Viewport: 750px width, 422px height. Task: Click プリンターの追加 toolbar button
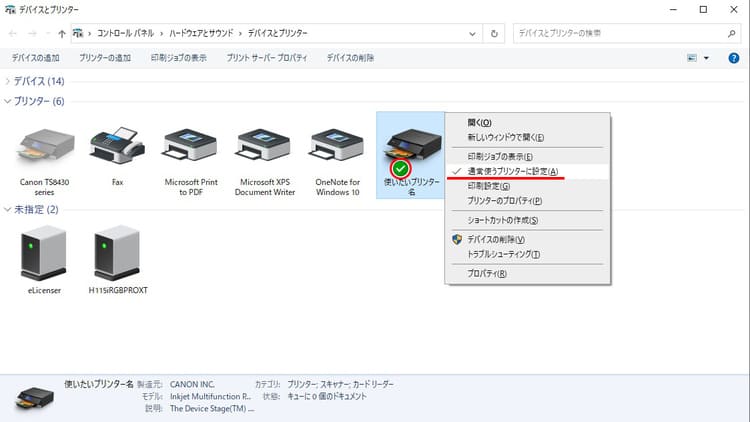point(105,58)
